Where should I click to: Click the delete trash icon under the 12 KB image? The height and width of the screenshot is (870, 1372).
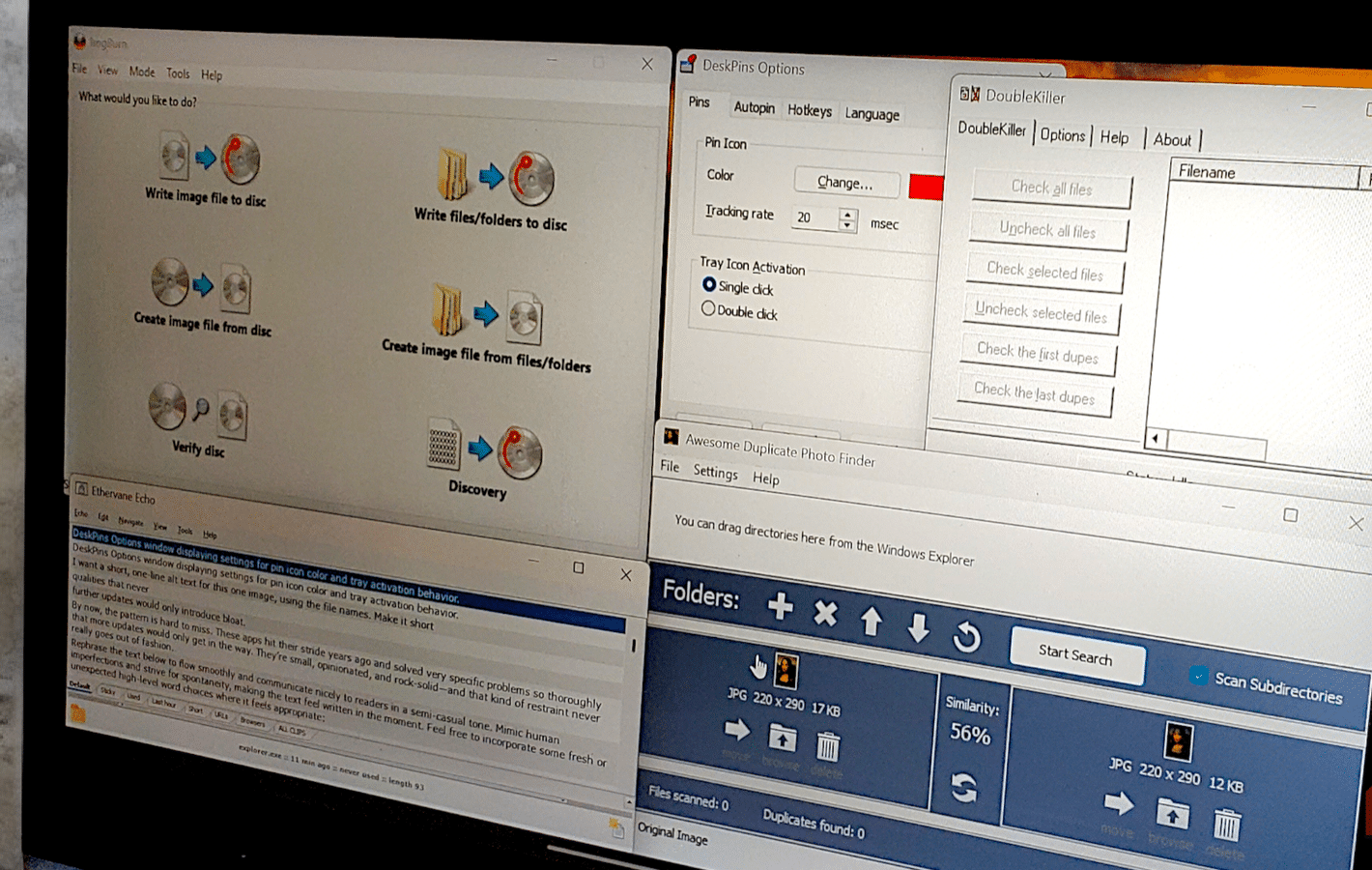[1226, 825]
